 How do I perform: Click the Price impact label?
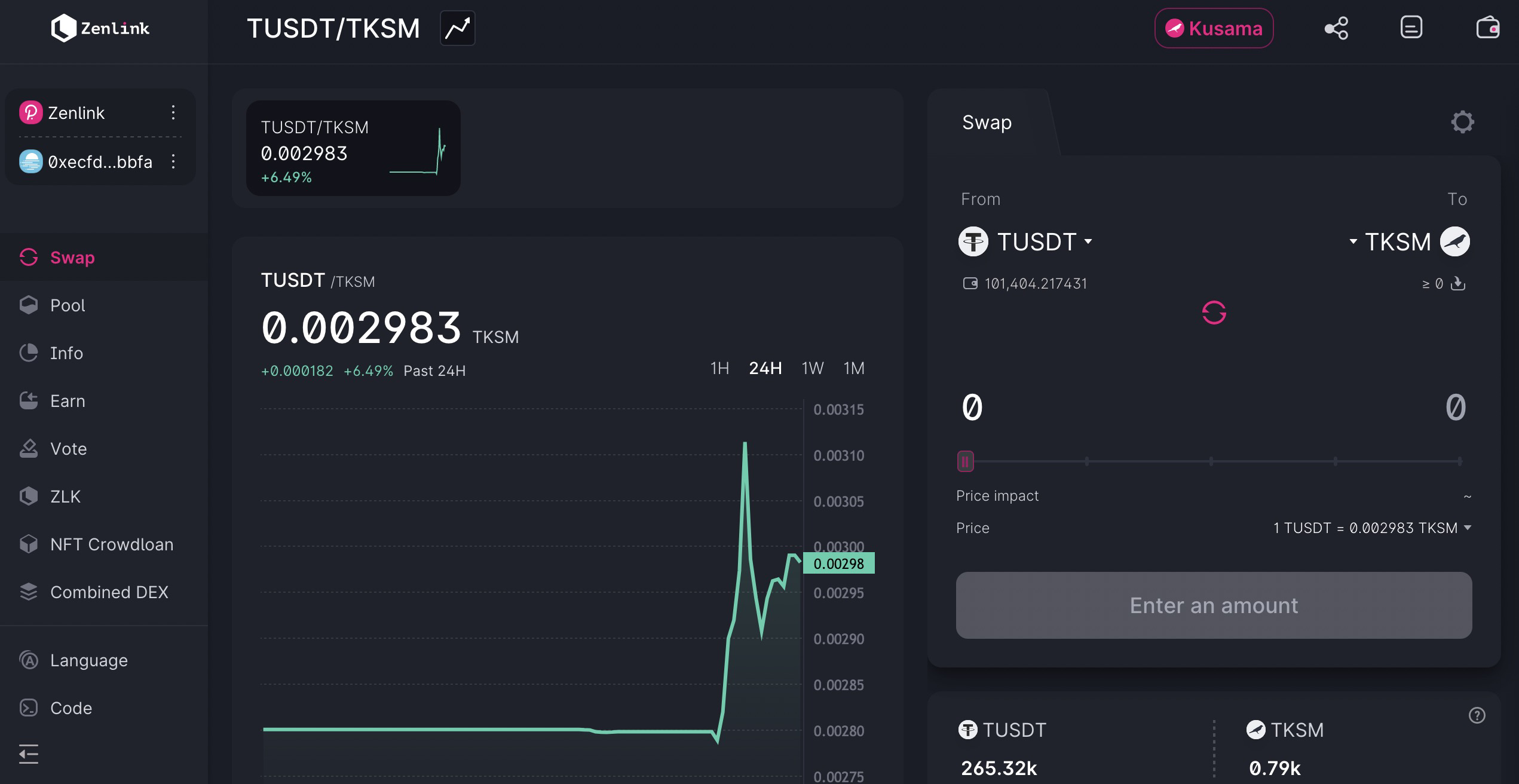pyautogui.click(x=997, y=496)
